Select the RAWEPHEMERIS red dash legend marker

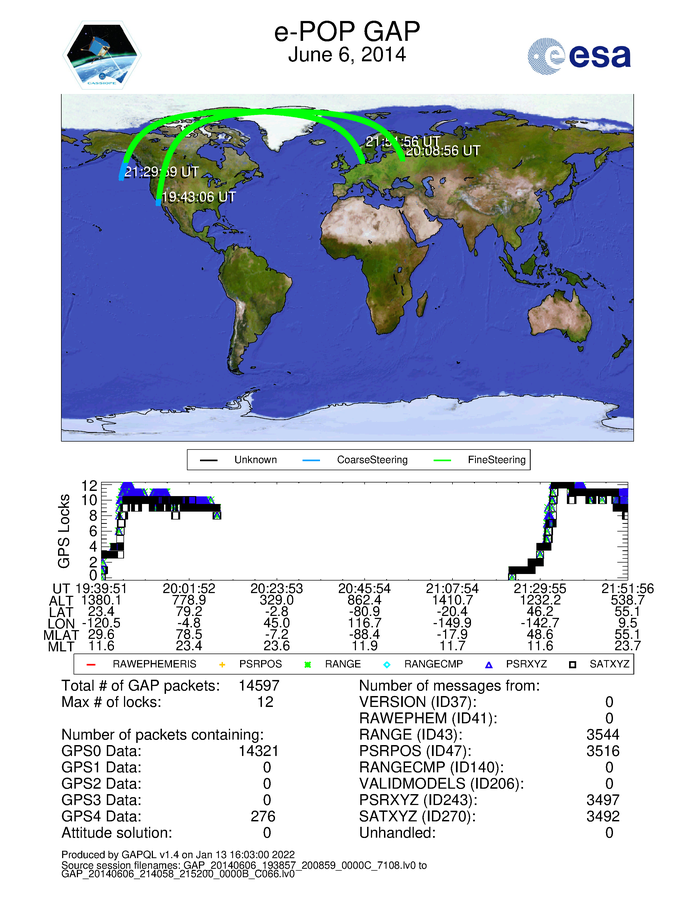coord(91,663)
